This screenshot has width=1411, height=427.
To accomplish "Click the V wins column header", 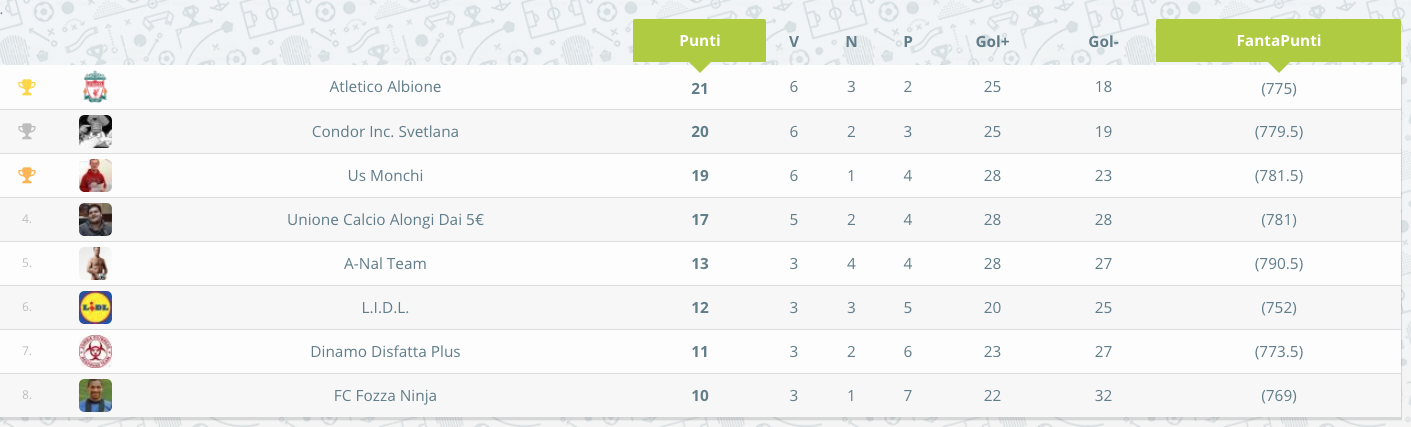I will tap(794, 42).
